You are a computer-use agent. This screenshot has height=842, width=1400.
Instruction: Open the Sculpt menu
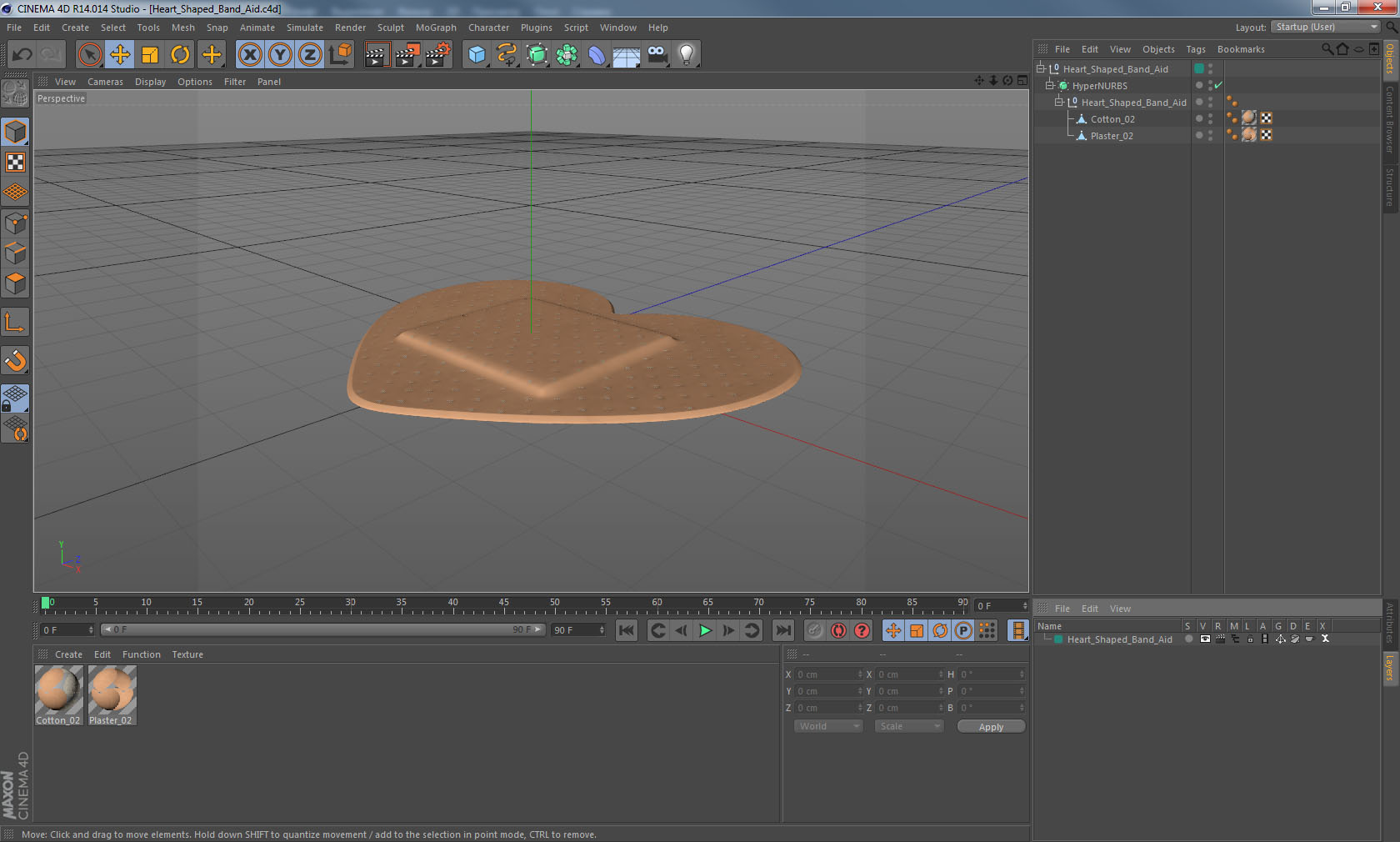390,28
